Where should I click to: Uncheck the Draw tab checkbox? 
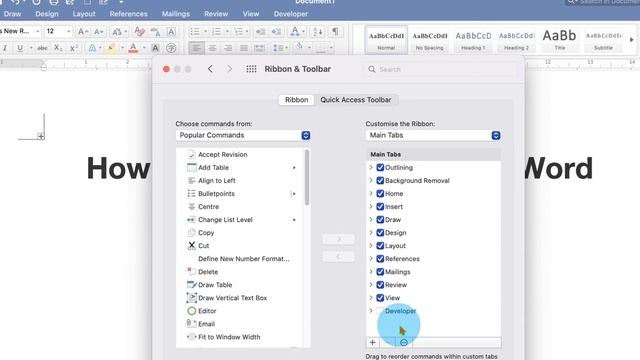pyautogui.click(x=380, y=220)
